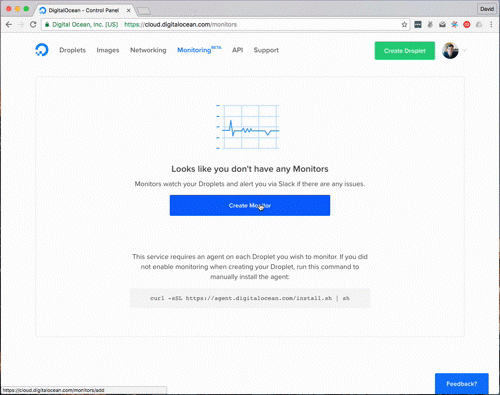Click the grey cloud extension icon

(x=479, y=24)
